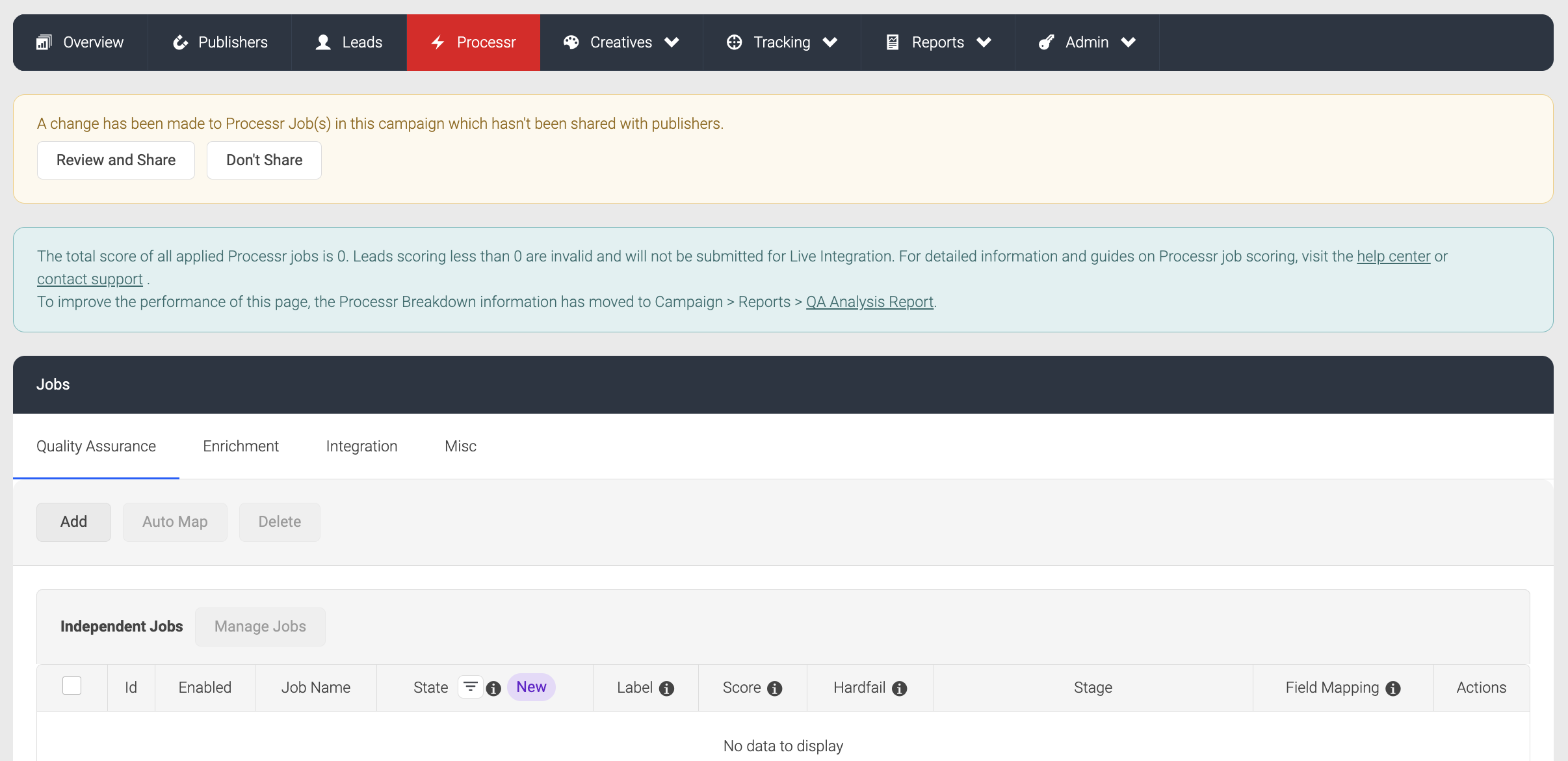Viewport: 1568px width, 761px height.
Task: Click the Label column info icon
Action: coord(666,688)
